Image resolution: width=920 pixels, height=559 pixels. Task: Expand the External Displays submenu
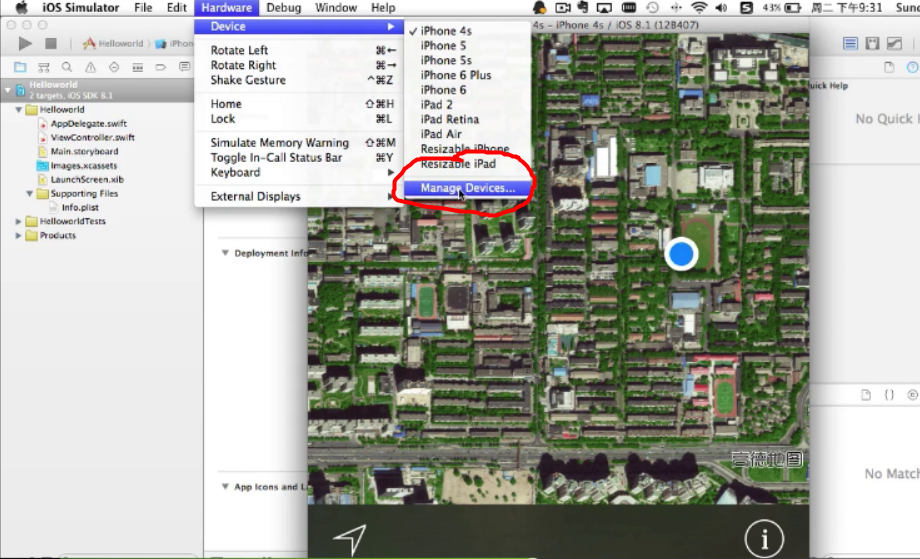point(299,196)
